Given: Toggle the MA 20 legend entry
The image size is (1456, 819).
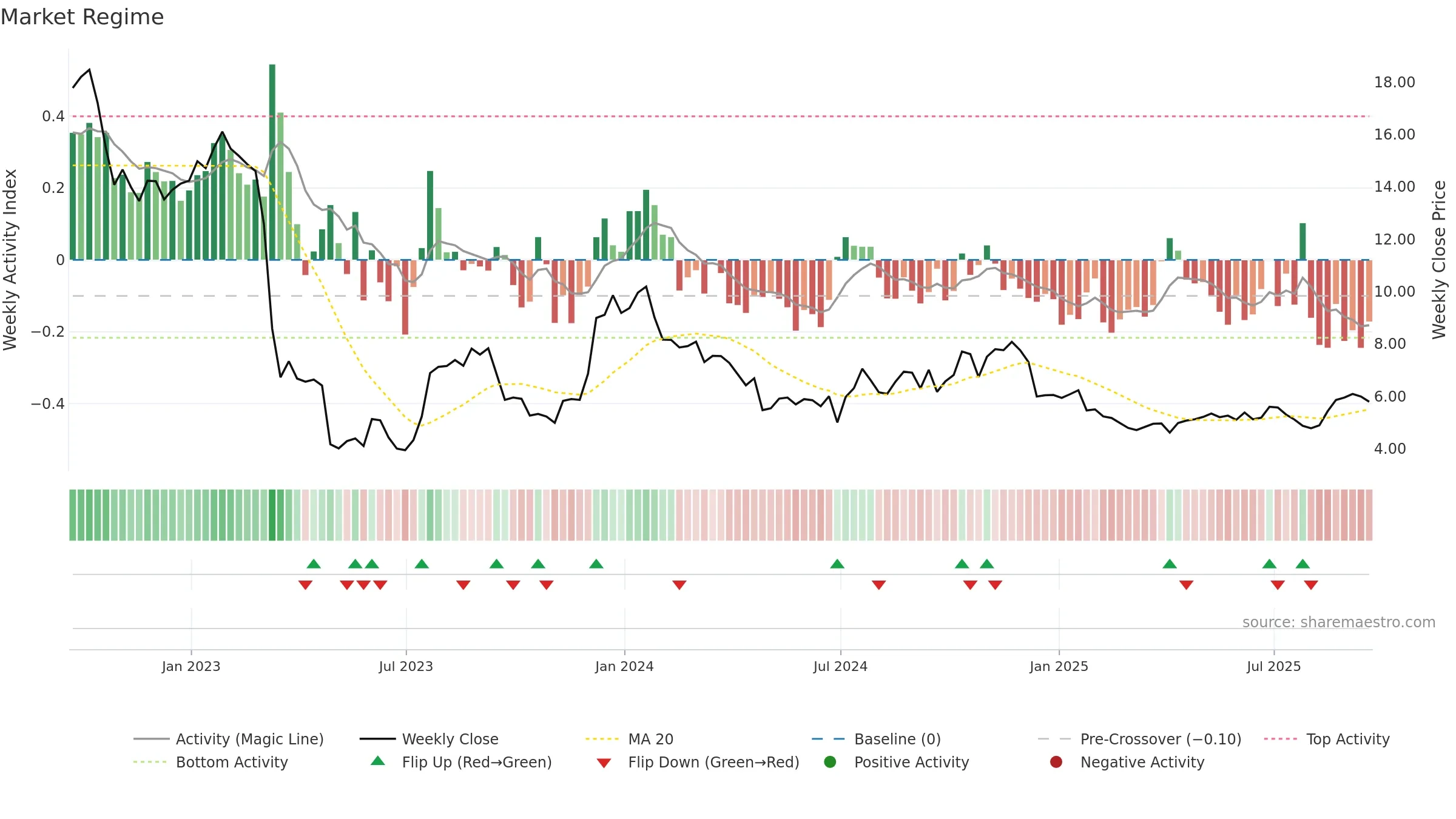Looking at the screenshot, I should 629,739.
